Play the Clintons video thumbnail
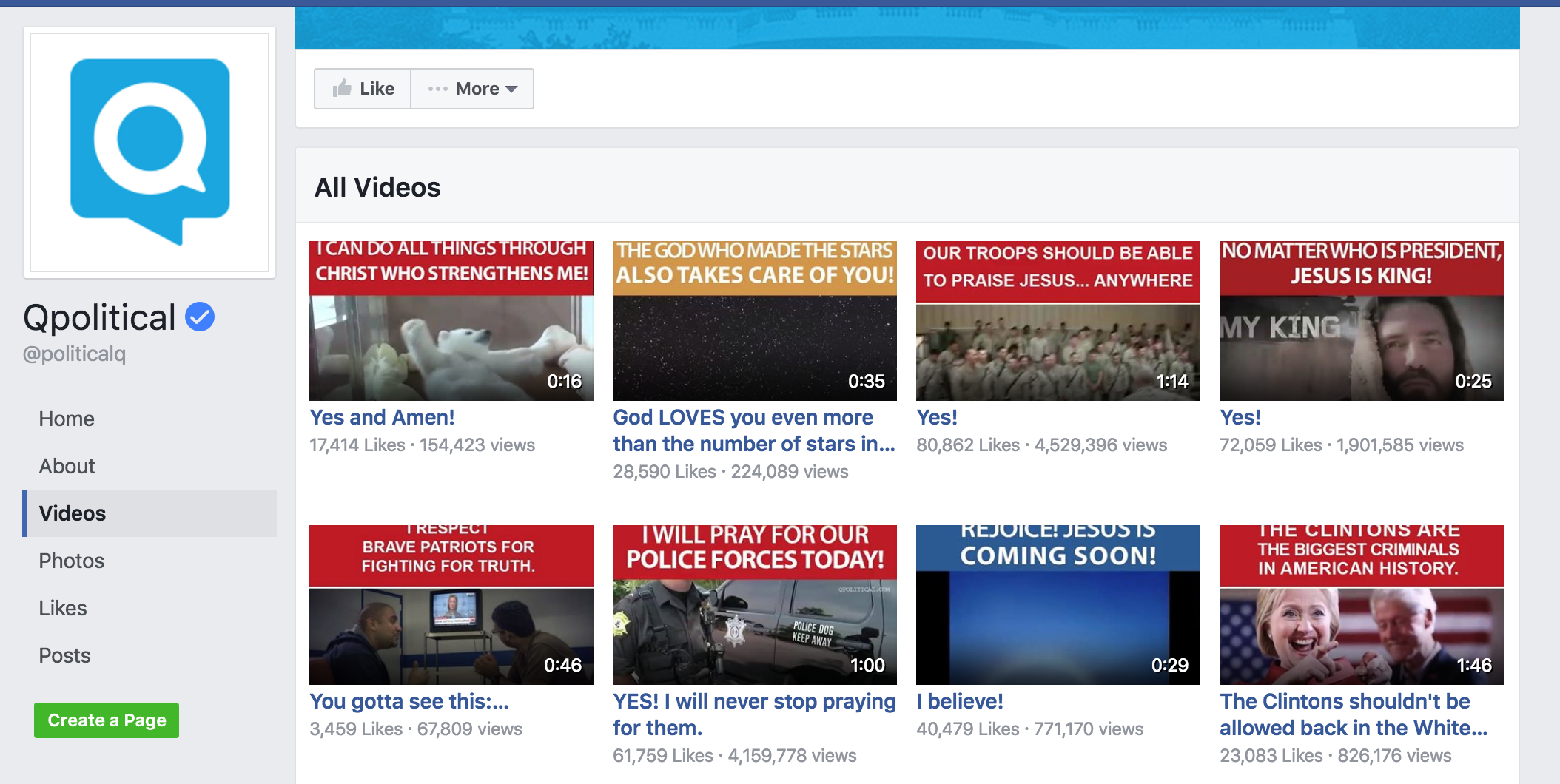This screenshot has height=784, width=1560. click(1362, 605)
